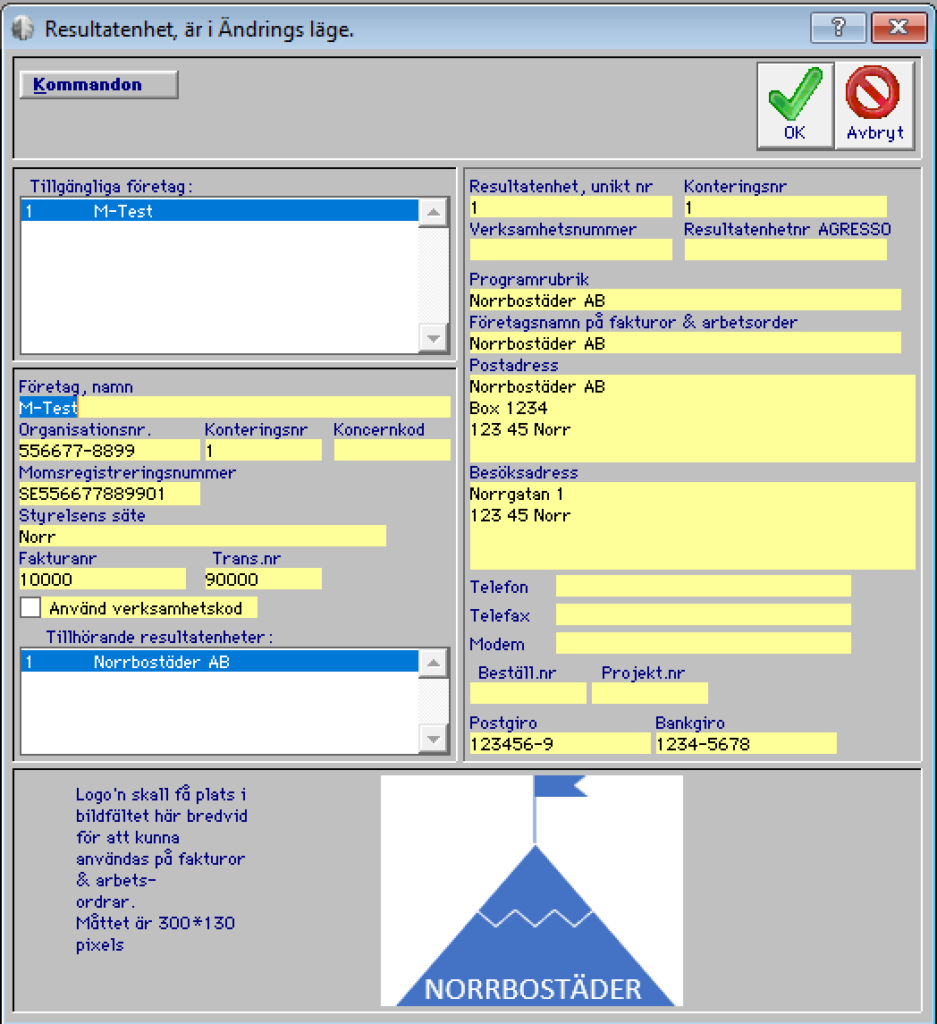This screenshot has width=937, height=1024.
Task: Click the Styrelsens säte field with Norr
Action: coord(202,536)
